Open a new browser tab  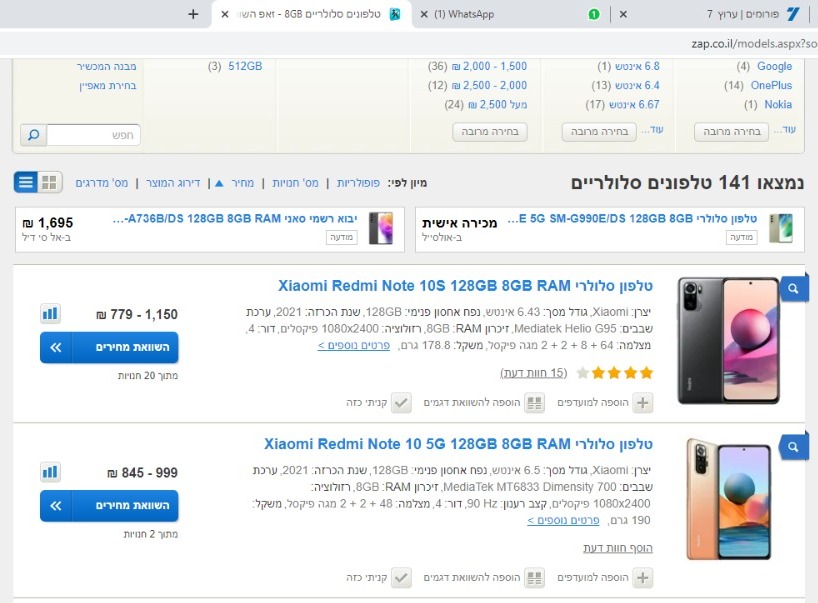coord(193,14)
